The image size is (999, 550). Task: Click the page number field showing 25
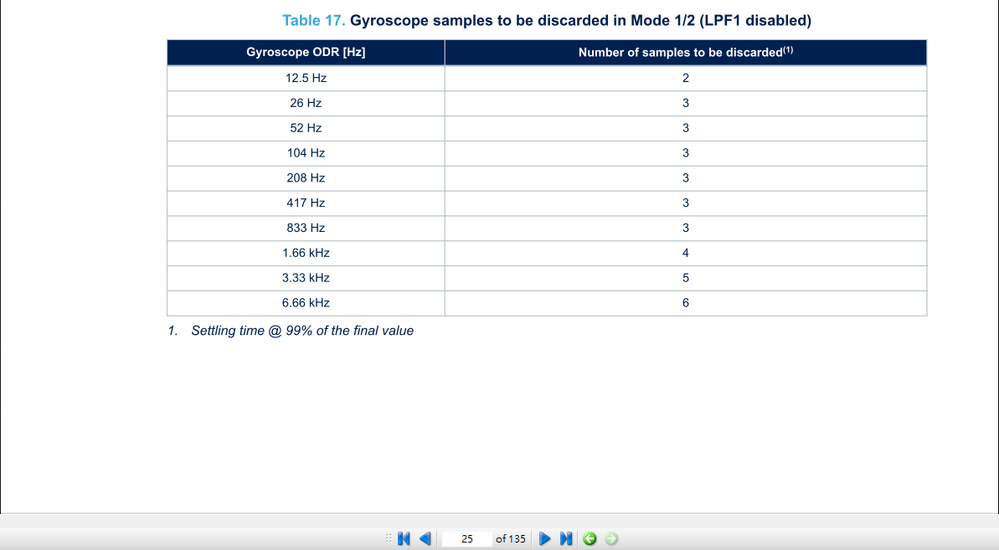(x=467, y=539)
